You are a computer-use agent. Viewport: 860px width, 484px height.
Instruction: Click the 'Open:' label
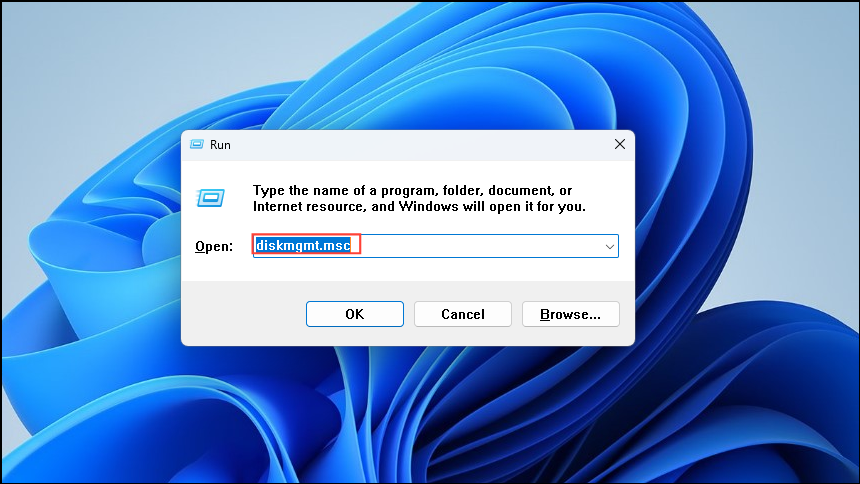click(214, 246)
